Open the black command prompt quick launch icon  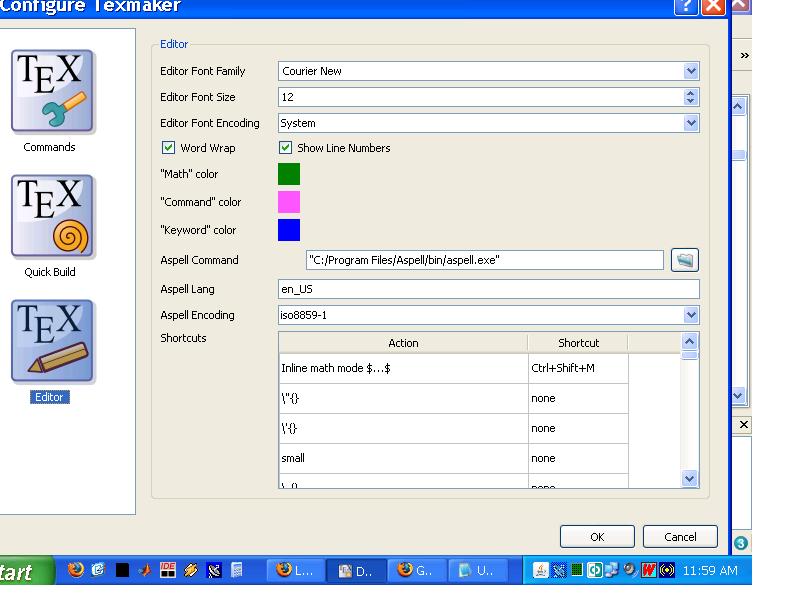click(122, 570)
